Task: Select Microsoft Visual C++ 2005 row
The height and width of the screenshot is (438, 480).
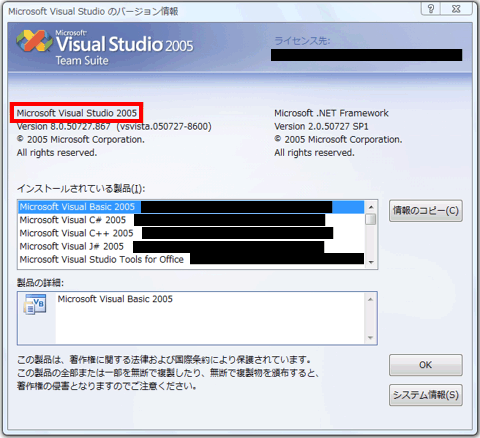Action: coord(191,233)
